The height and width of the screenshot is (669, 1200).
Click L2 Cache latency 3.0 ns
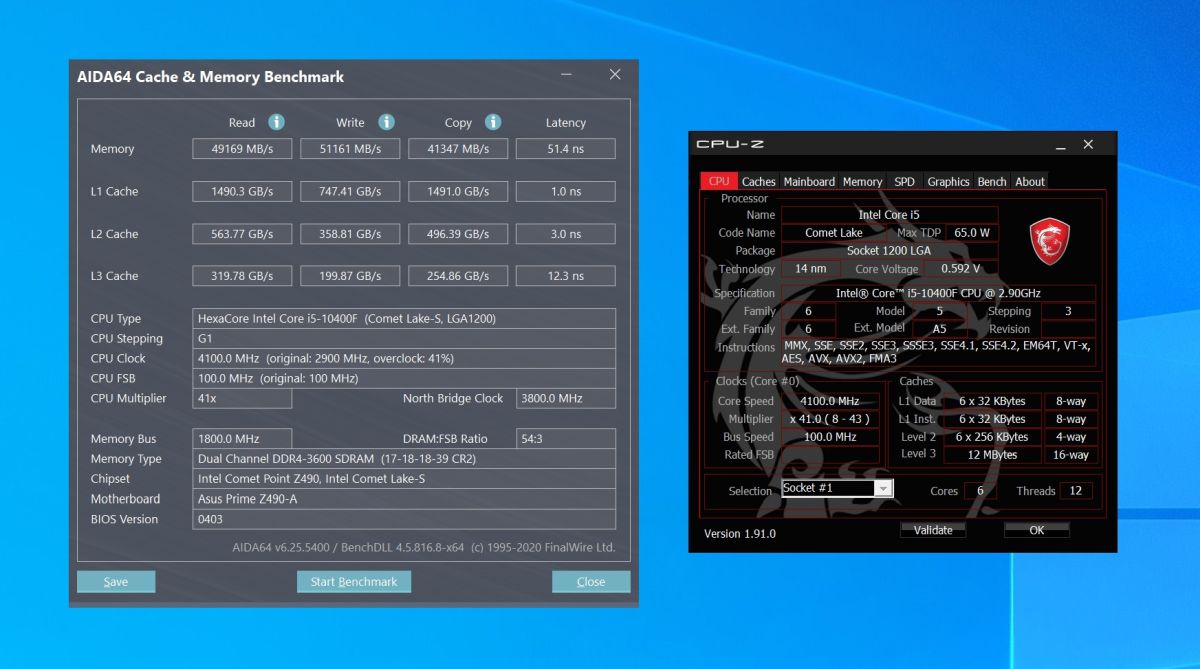566,234
